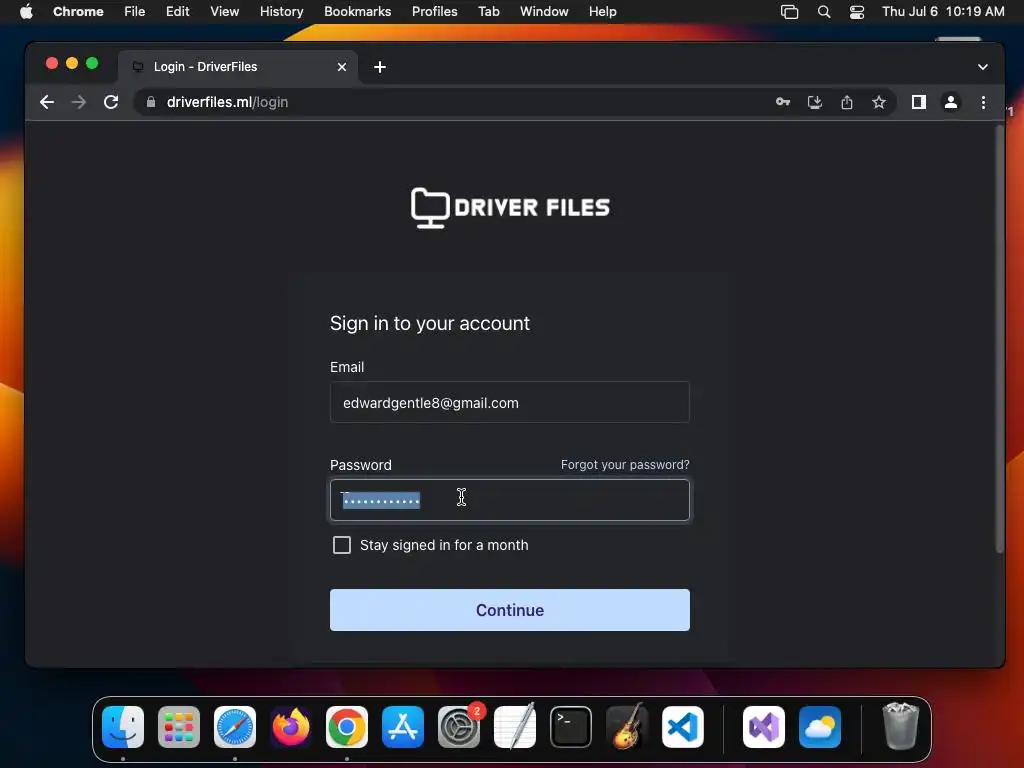This screenshot has height=768, width=1024.
Task: Click the date and time in menu bar
Action: (x=943, y=11)
